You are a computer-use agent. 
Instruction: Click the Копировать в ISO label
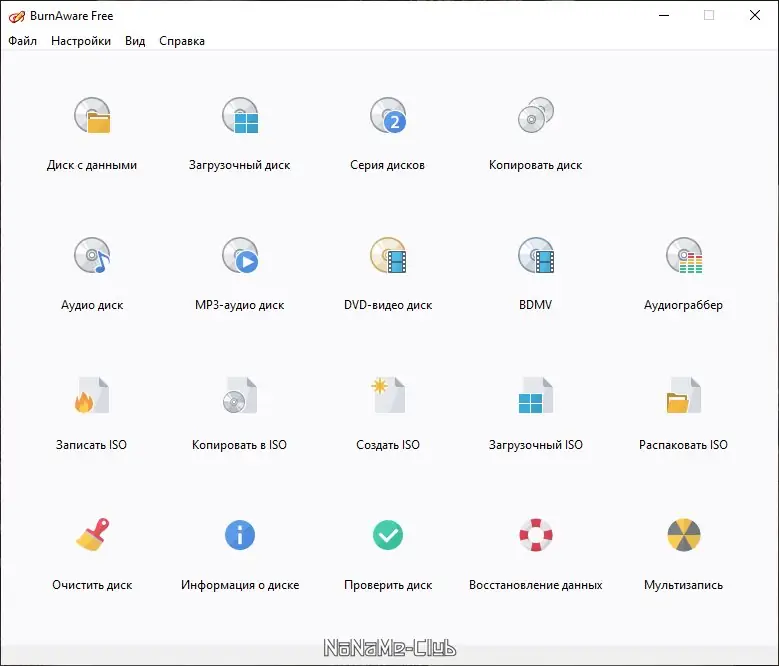pyautogui.click(x=239, y=444)
